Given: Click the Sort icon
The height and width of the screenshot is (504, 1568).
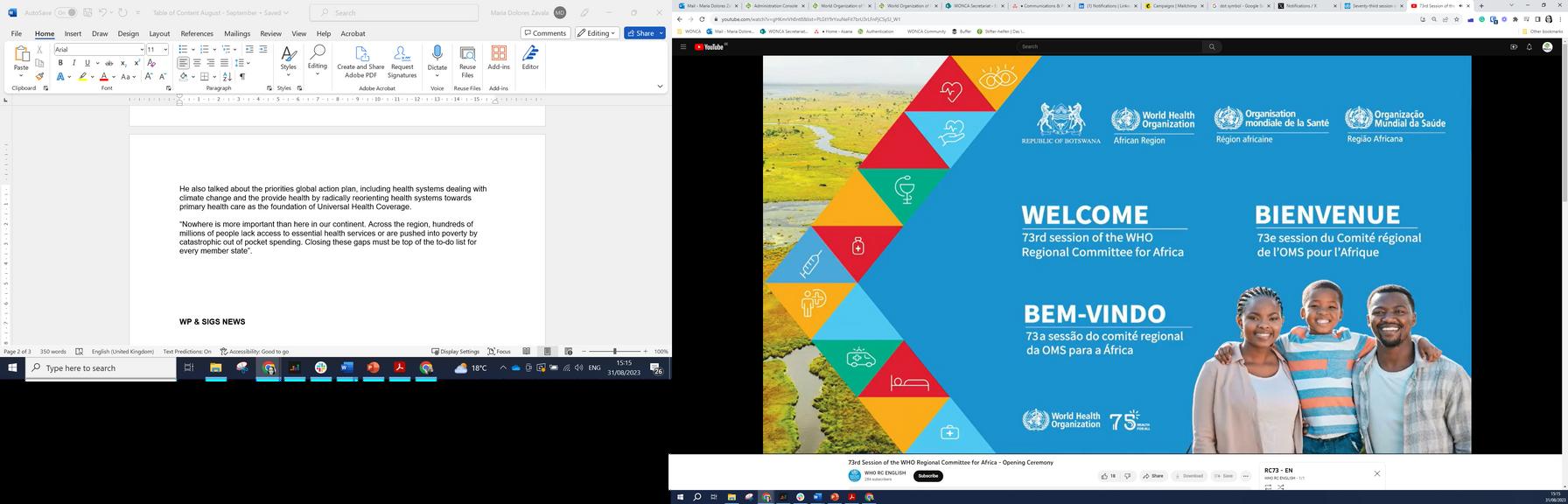Looking at the screenshot, I should click(227, 76).
